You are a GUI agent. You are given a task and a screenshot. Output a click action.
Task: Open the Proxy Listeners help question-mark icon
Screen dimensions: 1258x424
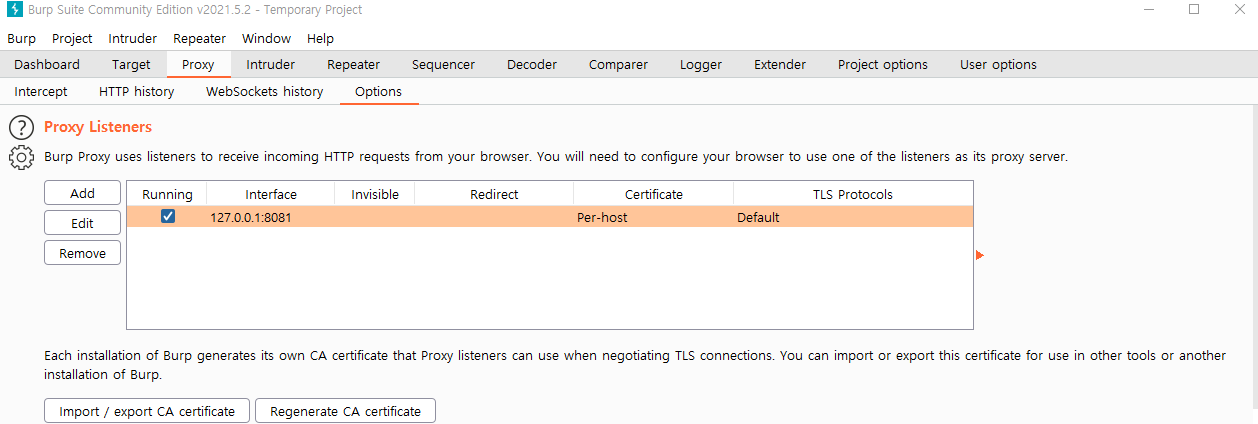pos(21,128)
